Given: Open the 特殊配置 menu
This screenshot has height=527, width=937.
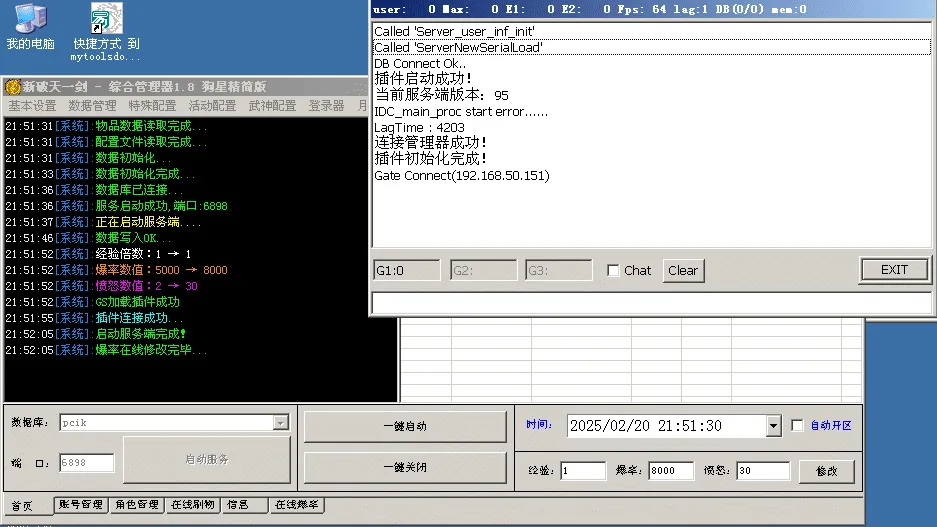Looking at the screenshot, I should pyautogui.click(x=152, y=106).
